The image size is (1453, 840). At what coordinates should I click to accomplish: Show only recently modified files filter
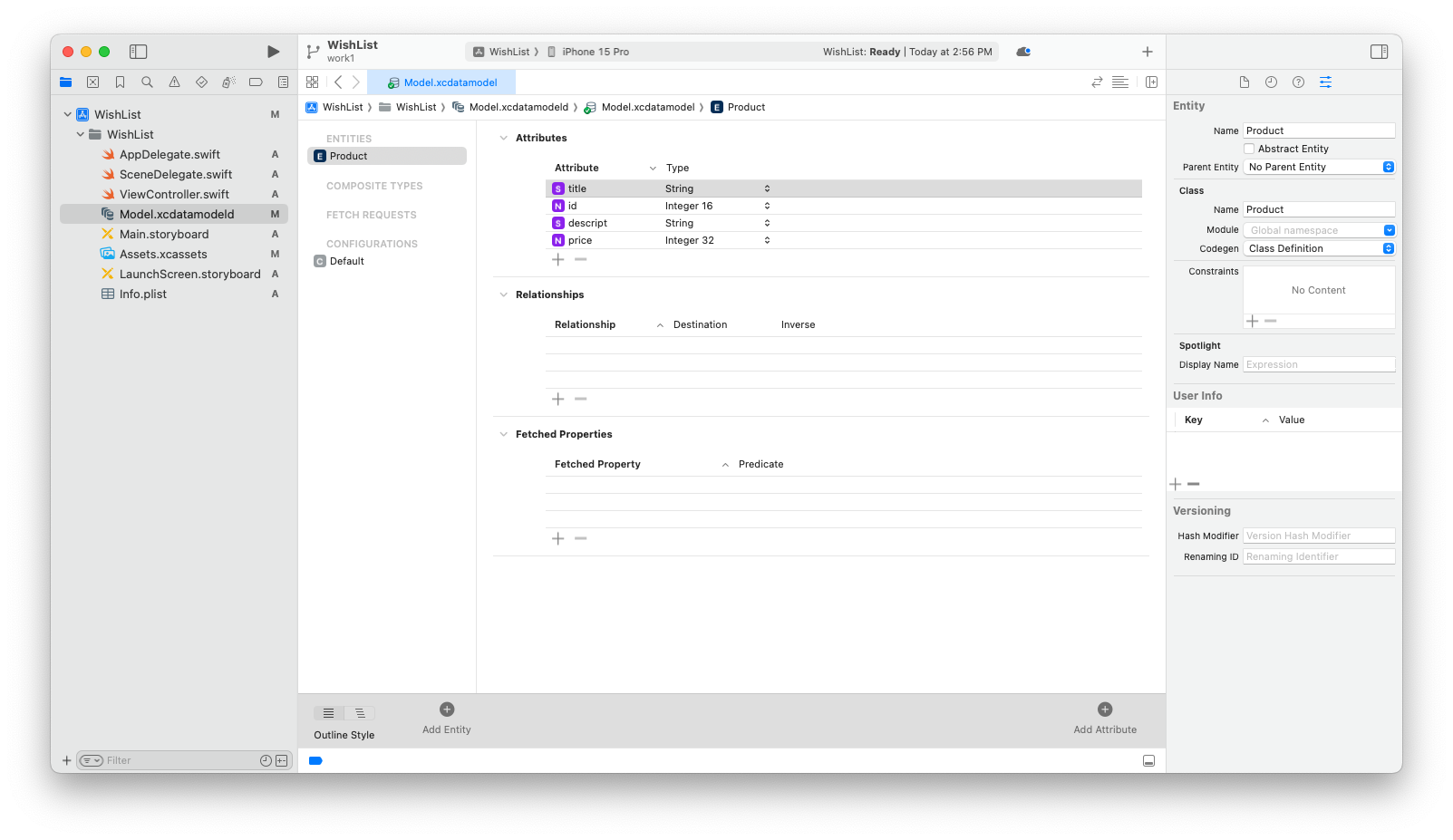pos(266,761)
